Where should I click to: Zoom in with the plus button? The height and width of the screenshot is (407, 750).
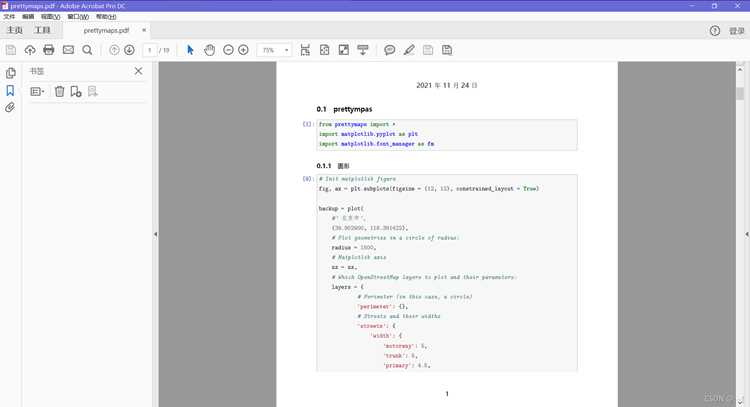coord(243,50)
